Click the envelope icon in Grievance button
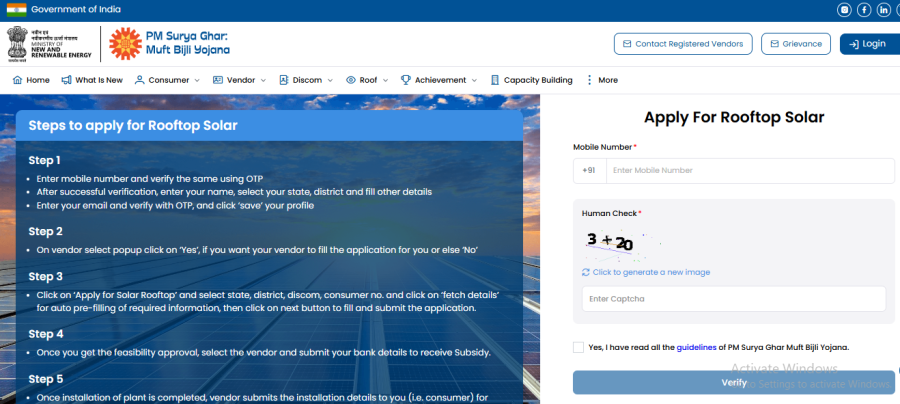The width and height of the screenshot is (900, 404). (x=774, y=44)
